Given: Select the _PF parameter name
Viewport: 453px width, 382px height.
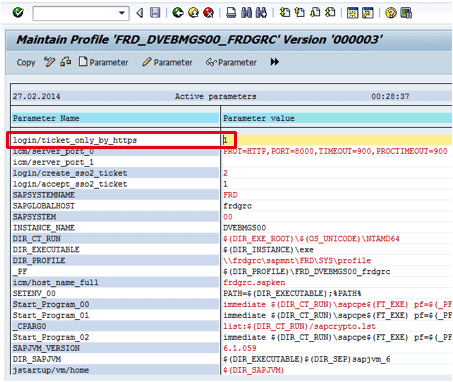Looking at the screenshot, I should 20,272.
